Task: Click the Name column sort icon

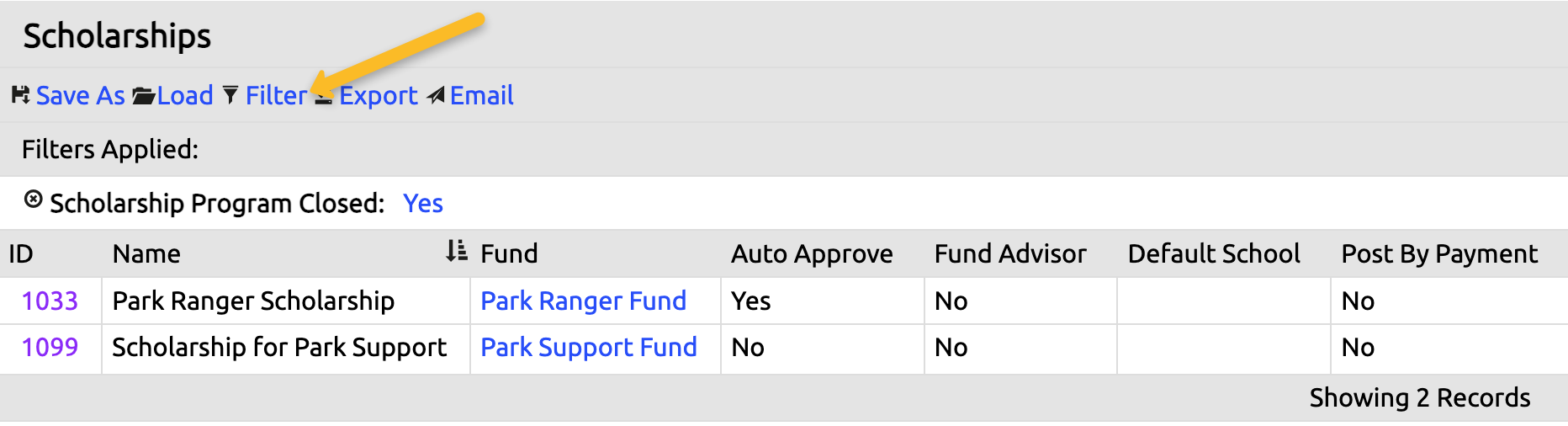Action: tap(456, 251)
